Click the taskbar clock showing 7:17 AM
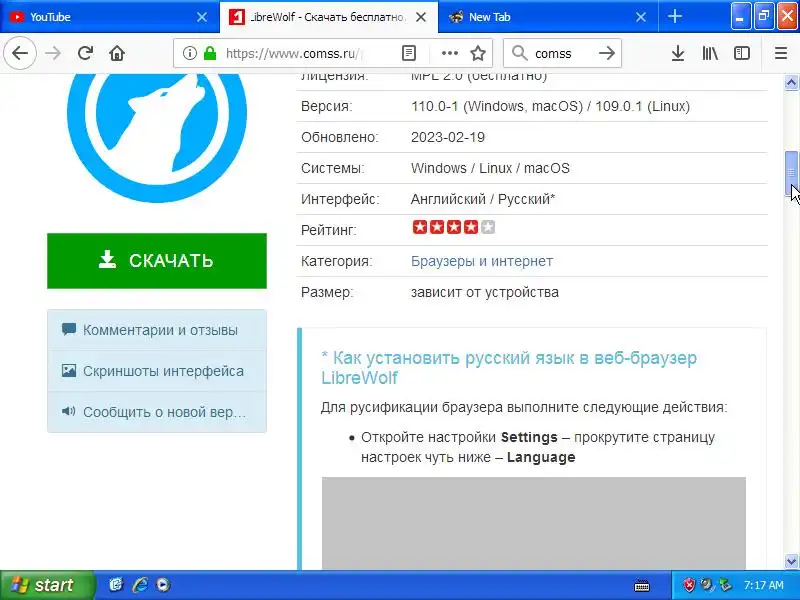The image size is (800, 600). point(763,585)
